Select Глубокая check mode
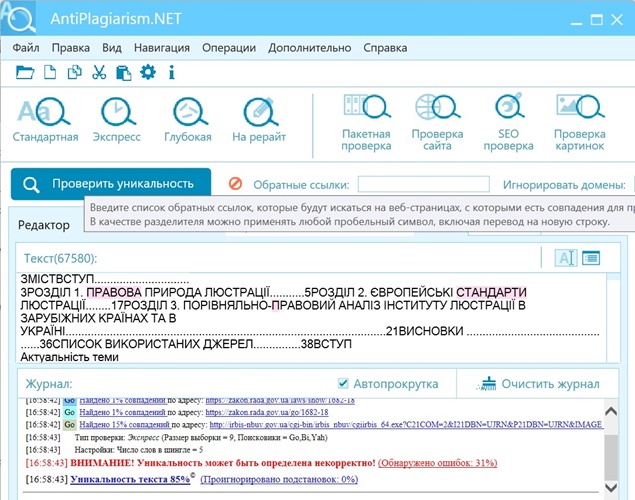Viewport: 635px width, 500px height. [188, 120]
